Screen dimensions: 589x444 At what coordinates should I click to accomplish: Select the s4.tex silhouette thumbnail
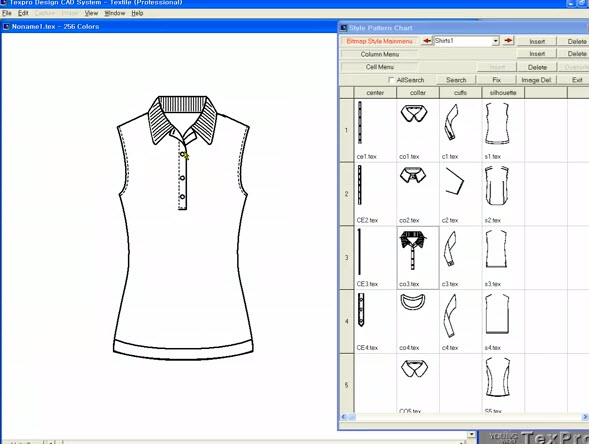coord(497,314)
